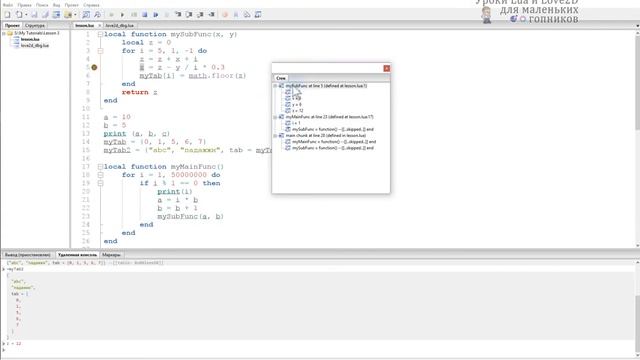
Task: Select the Стек tab in floating window
Action: click(281, 78)
